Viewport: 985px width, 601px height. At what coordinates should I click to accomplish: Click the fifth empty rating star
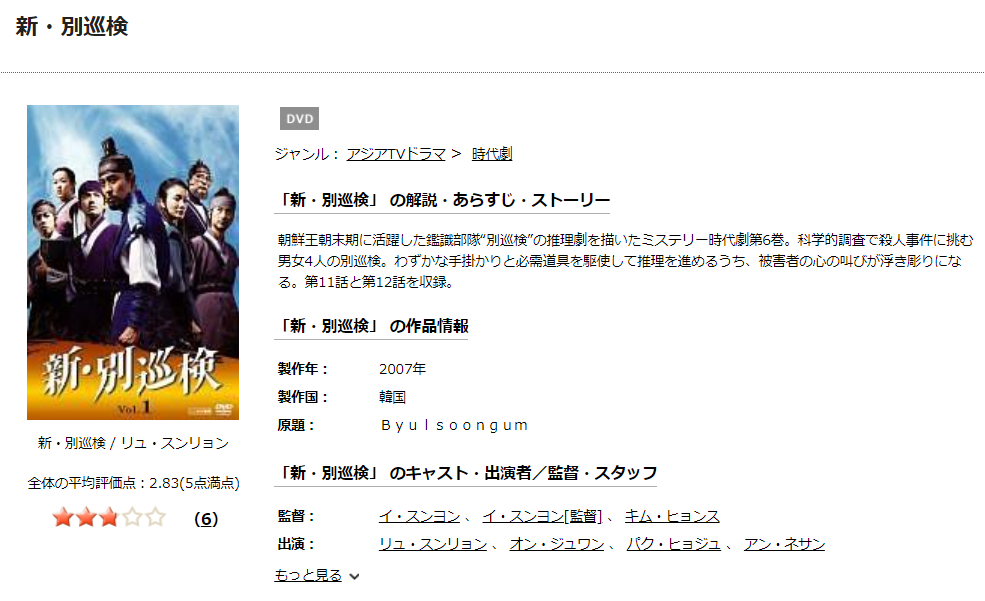[155, 517]
